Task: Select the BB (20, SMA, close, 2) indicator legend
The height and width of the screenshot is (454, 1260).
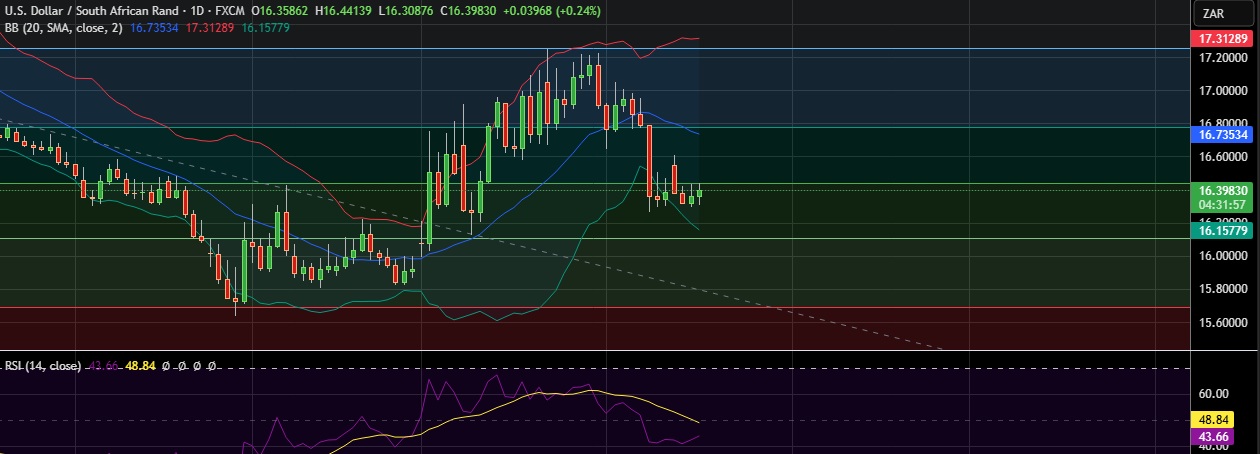Action: [63, 27]
